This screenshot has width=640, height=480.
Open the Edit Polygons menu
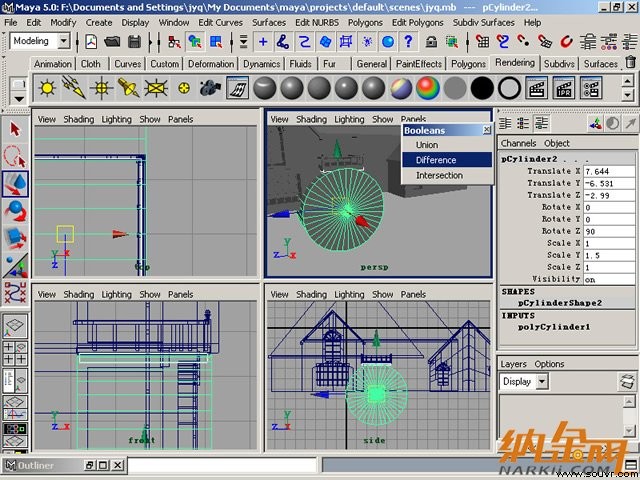(417, 22)
